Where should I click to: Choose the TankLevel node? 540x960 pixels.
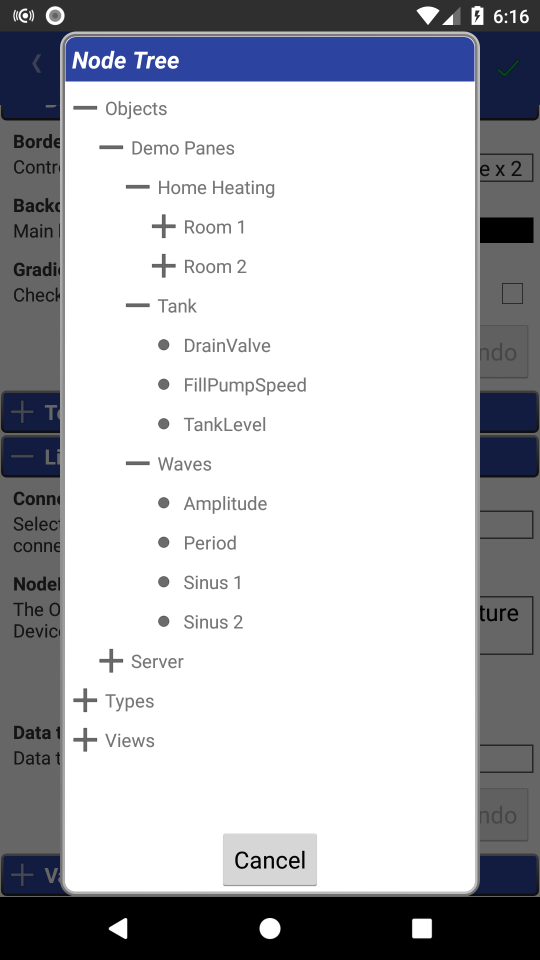[x=225, y=424]
